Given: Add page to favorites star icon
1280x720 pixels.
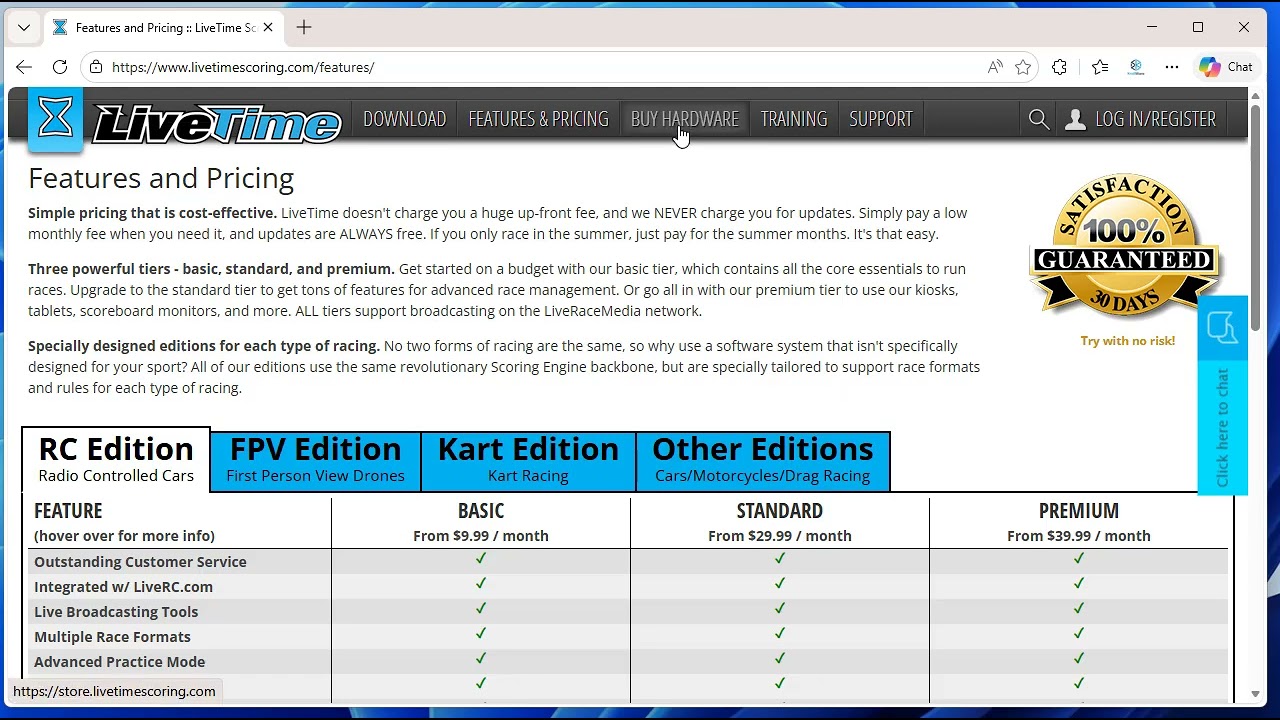Looking at the screenshot, I should (x=1023, y=67).
